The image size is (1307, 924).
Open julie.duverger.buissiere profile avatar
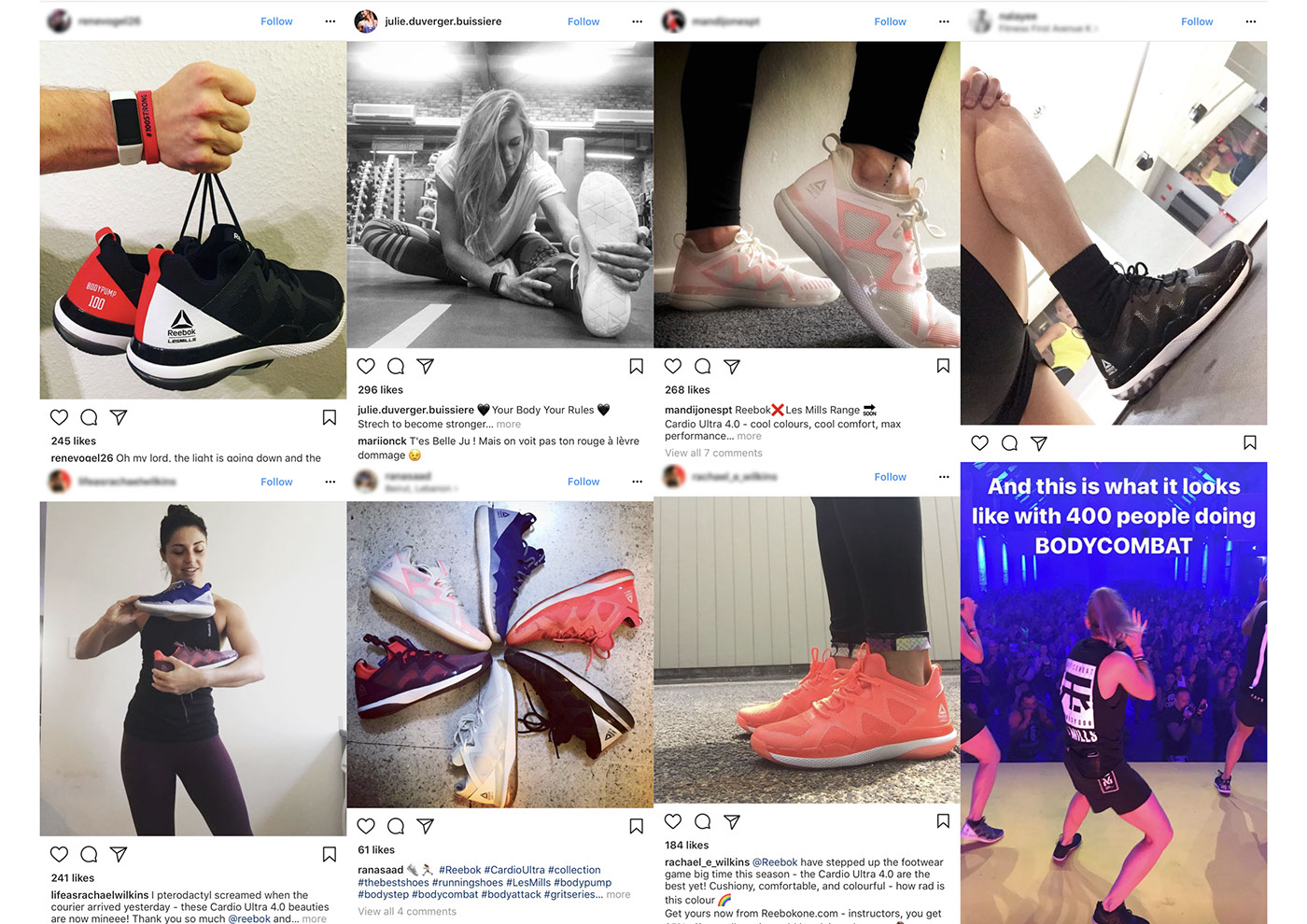(x=366, y=21)
